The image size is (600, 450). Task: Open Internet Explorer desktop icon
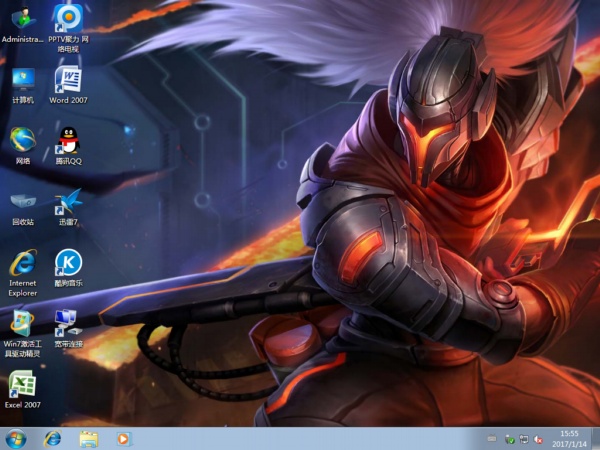pyautogui.click(x=23, y=272)
